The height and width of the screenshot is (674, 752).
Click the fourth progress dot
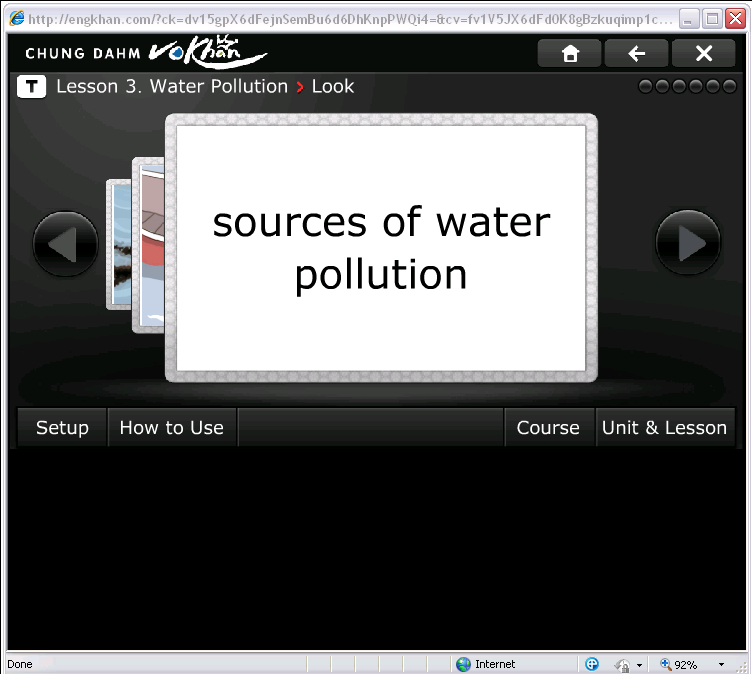click(696, 87)
